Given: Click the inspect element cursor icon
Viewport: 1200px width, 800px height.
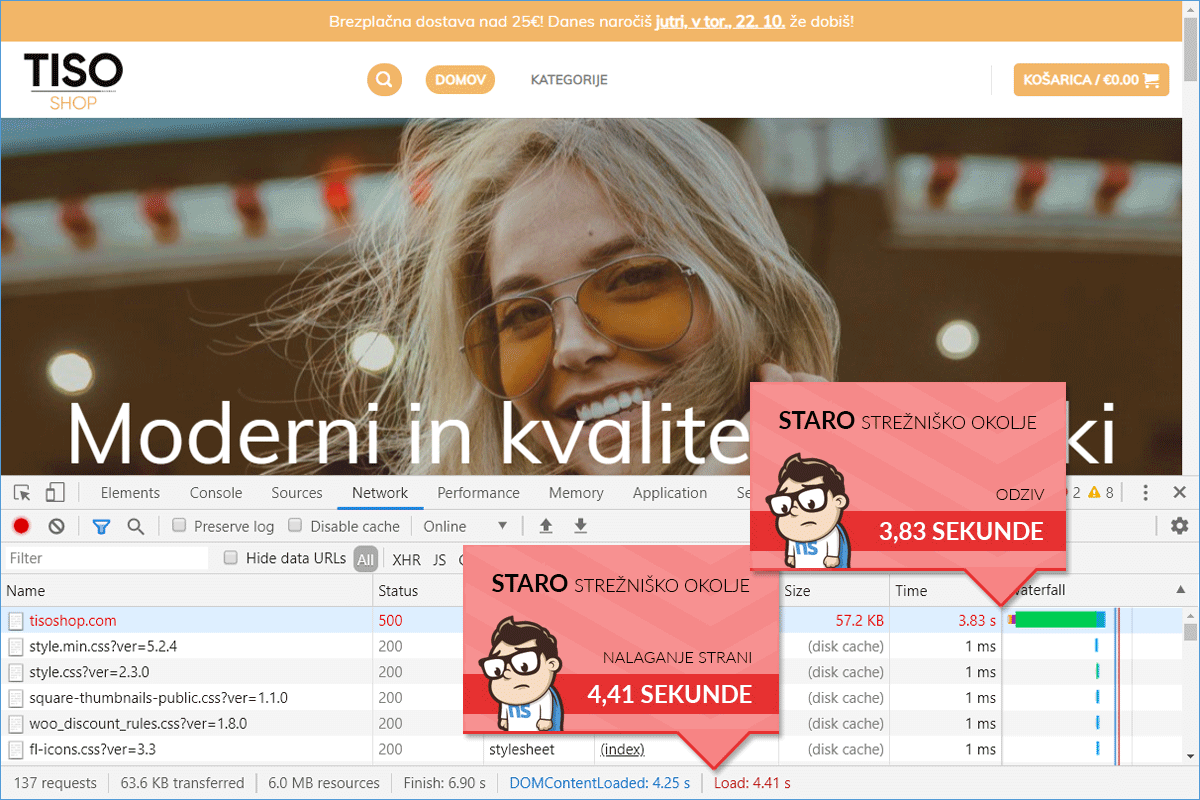Looking at the screenshot, I should point(22,492).
